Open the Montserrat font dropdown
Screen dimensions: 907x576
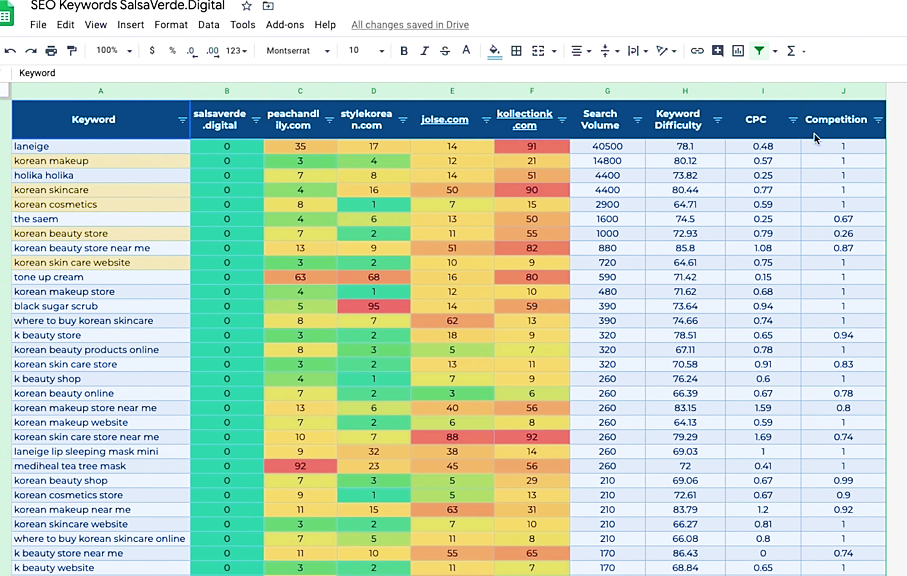click(x=297, y=51)
